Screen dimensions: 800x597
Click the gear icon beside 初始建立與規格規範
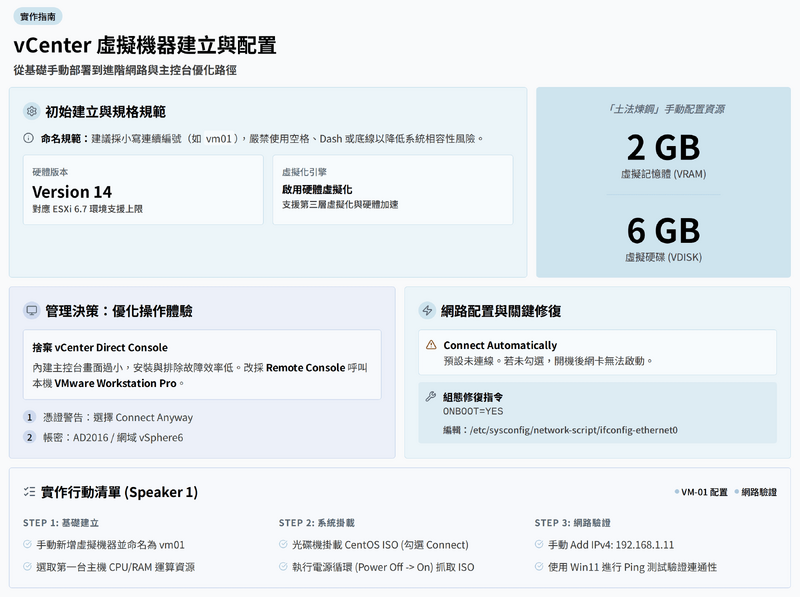[x=31, y=111]
